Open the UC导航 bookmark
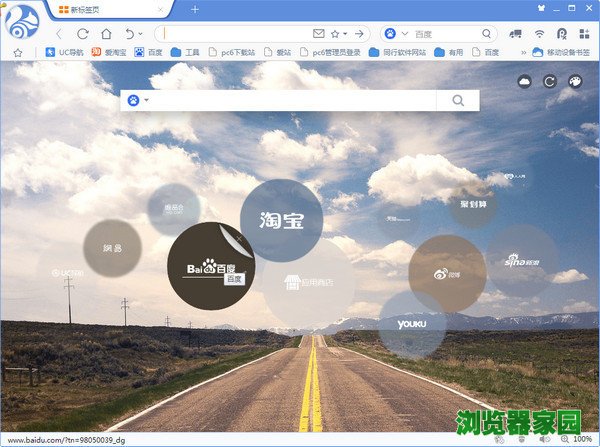The image size is (600, 447). pos(64,52)
